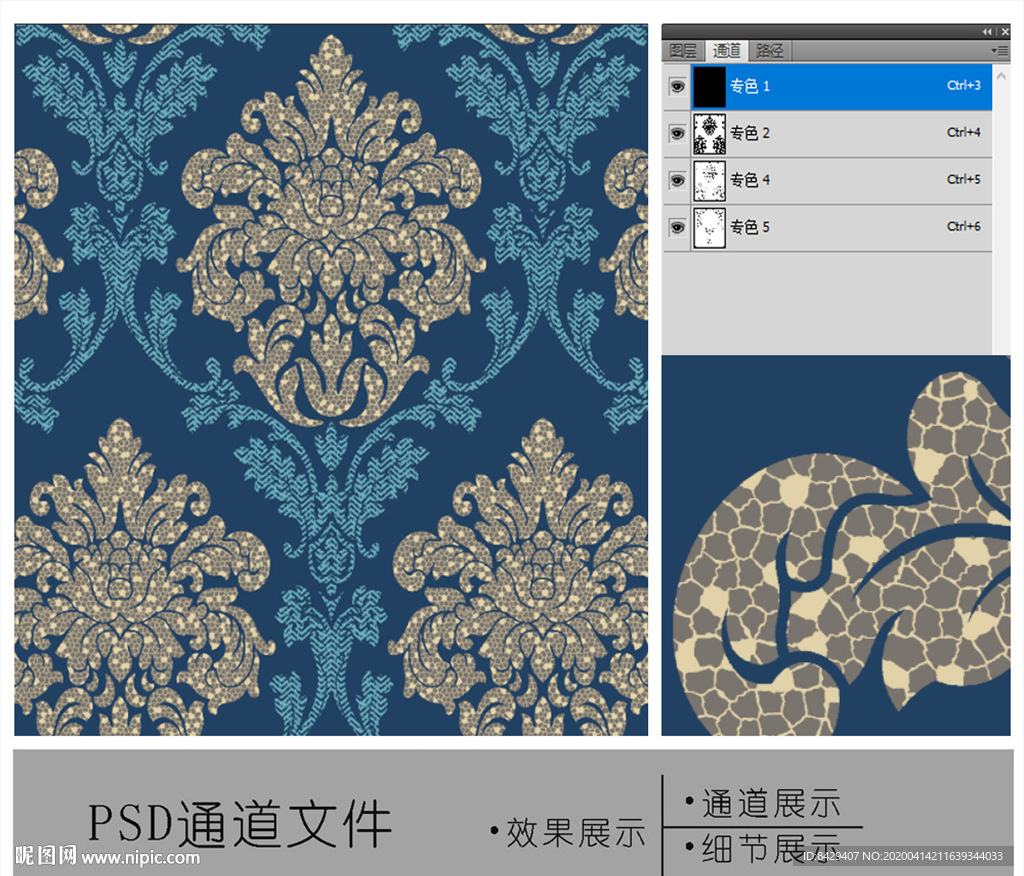1024x876 pixels.
Task: Click the 专色 1 black thumbnail
Action: click(709, 86)
